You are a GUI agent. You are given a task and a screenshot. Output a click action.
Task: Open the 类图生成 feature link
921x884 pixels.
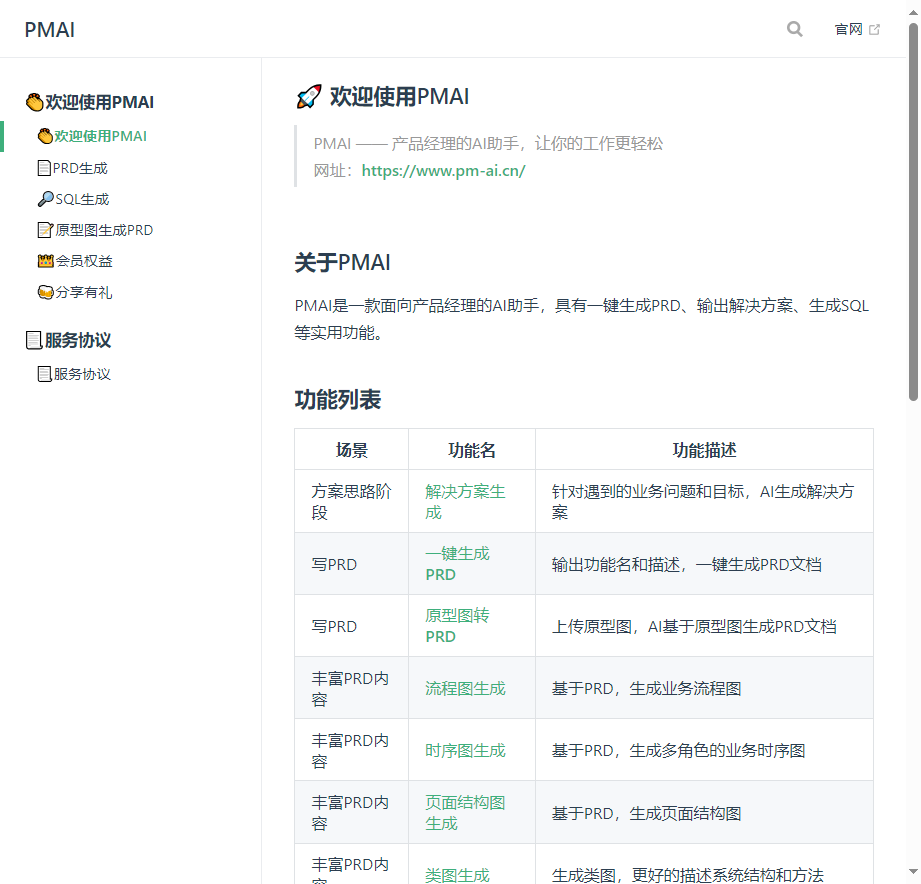457,875
